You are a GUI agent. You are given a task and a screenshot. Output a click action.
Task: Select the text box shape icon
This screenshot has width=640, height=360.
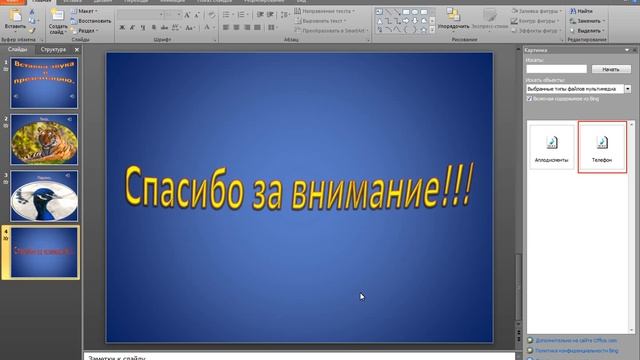point(379,12)
